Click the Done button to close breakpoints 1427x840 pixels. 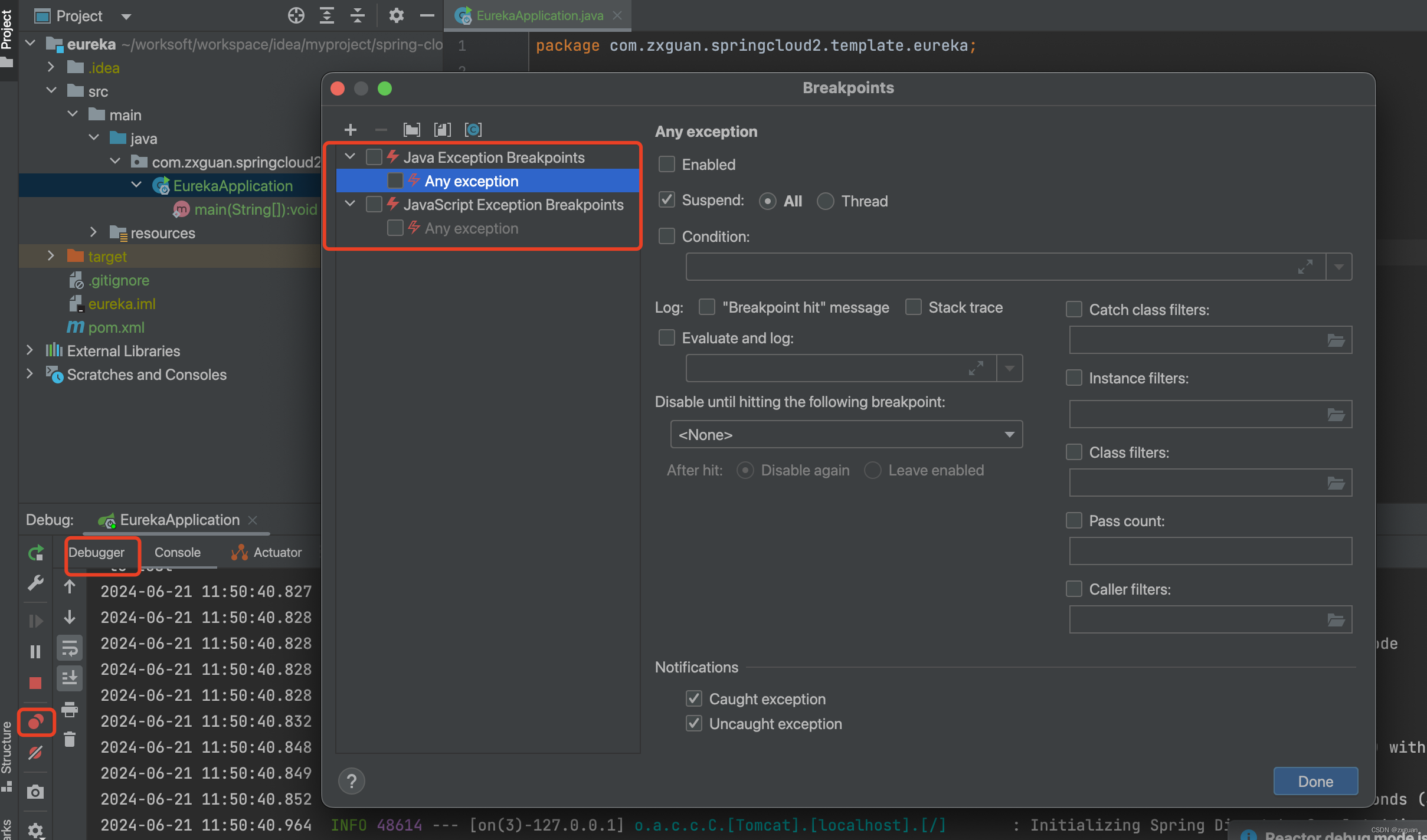1316,781
